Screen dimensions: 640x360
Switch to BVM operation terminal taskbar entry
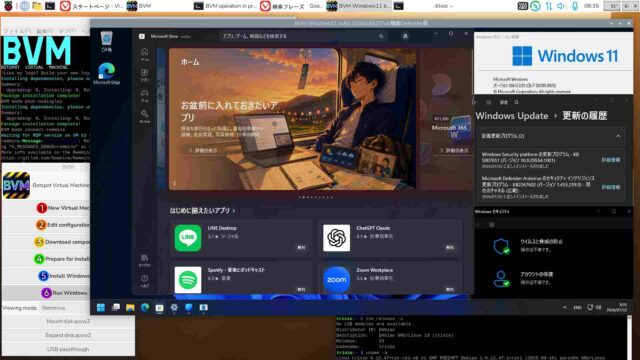[x=224, y=6]
